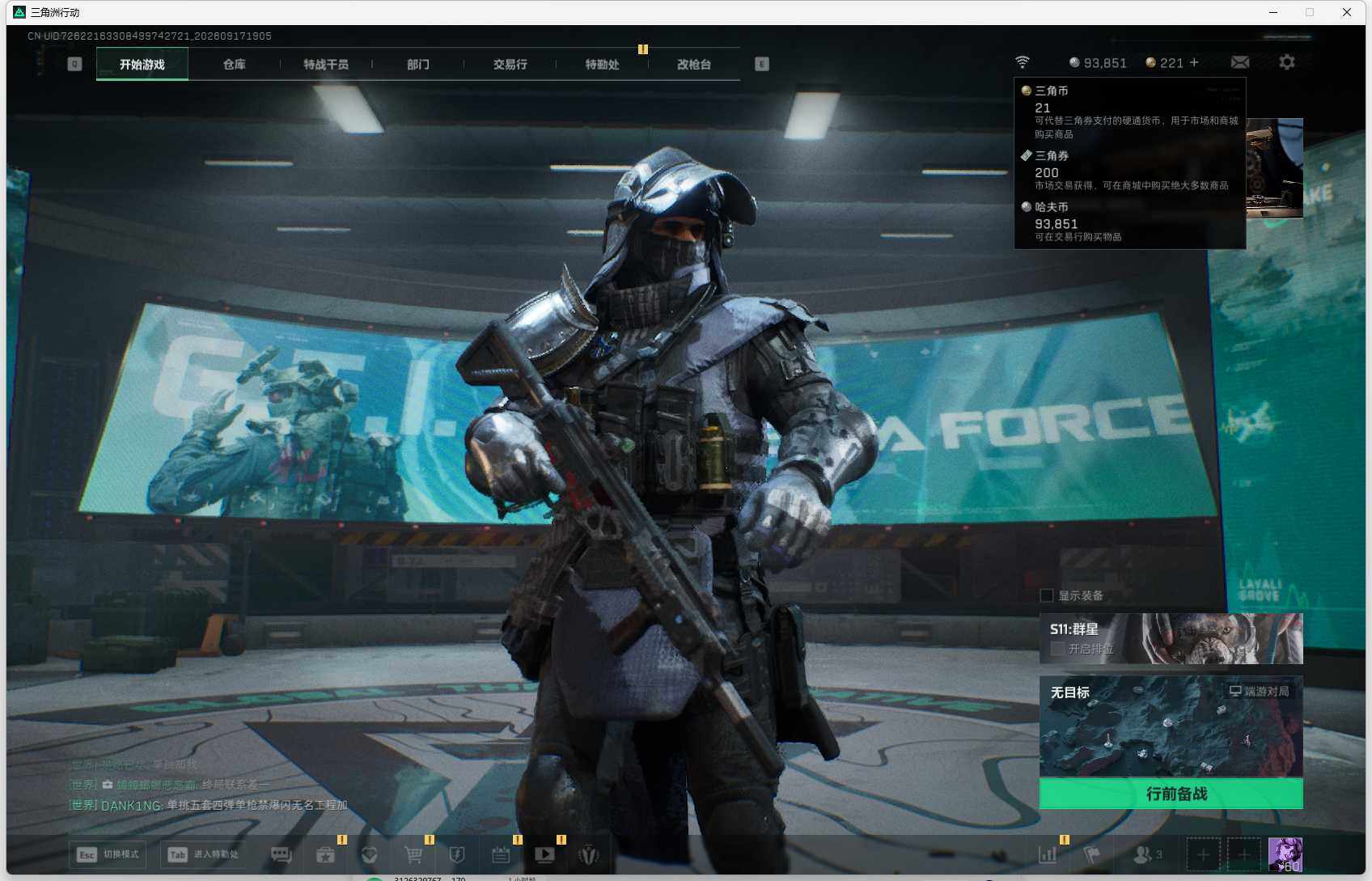Screen dimensions: 1372x881
Task: Open the video play screen icon
Action: [545, 855]
